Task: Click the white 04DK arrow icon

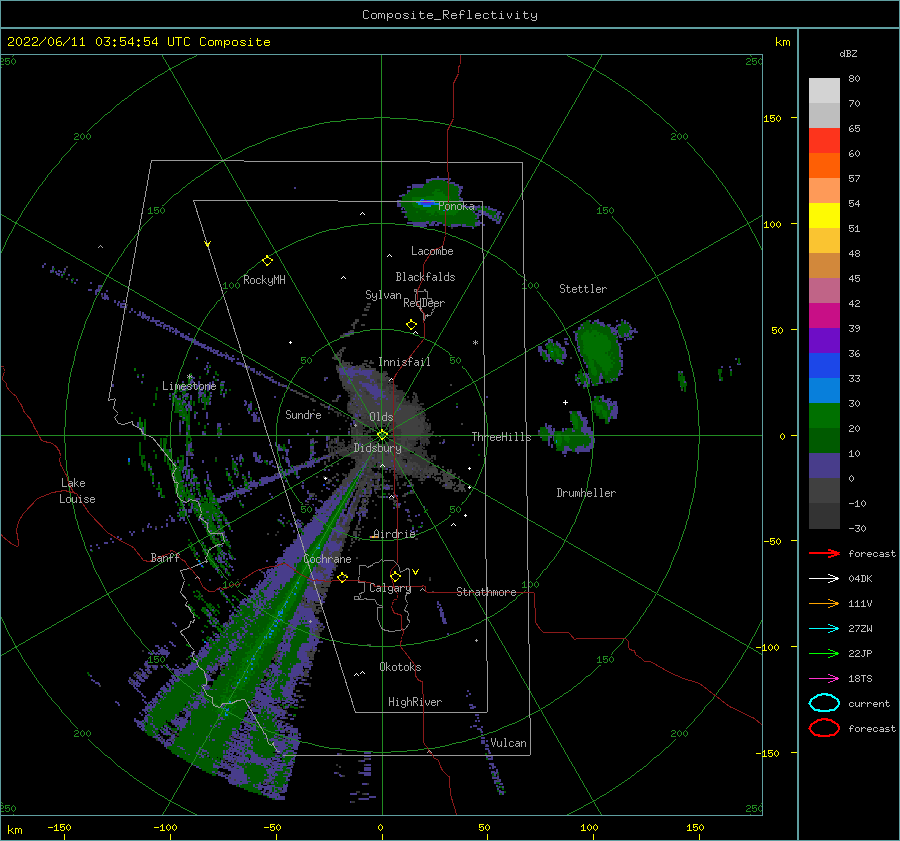Action: (824, 578)
